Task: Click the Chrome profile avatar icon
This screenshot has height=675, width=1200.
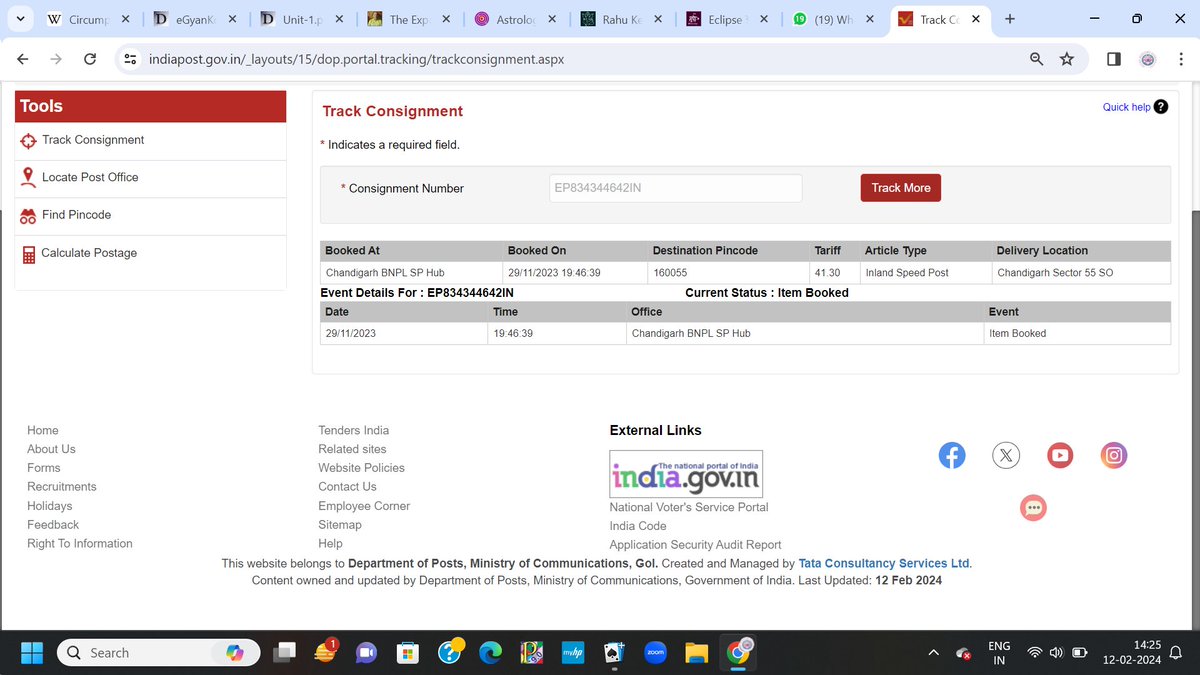Action: point(1148,59)
